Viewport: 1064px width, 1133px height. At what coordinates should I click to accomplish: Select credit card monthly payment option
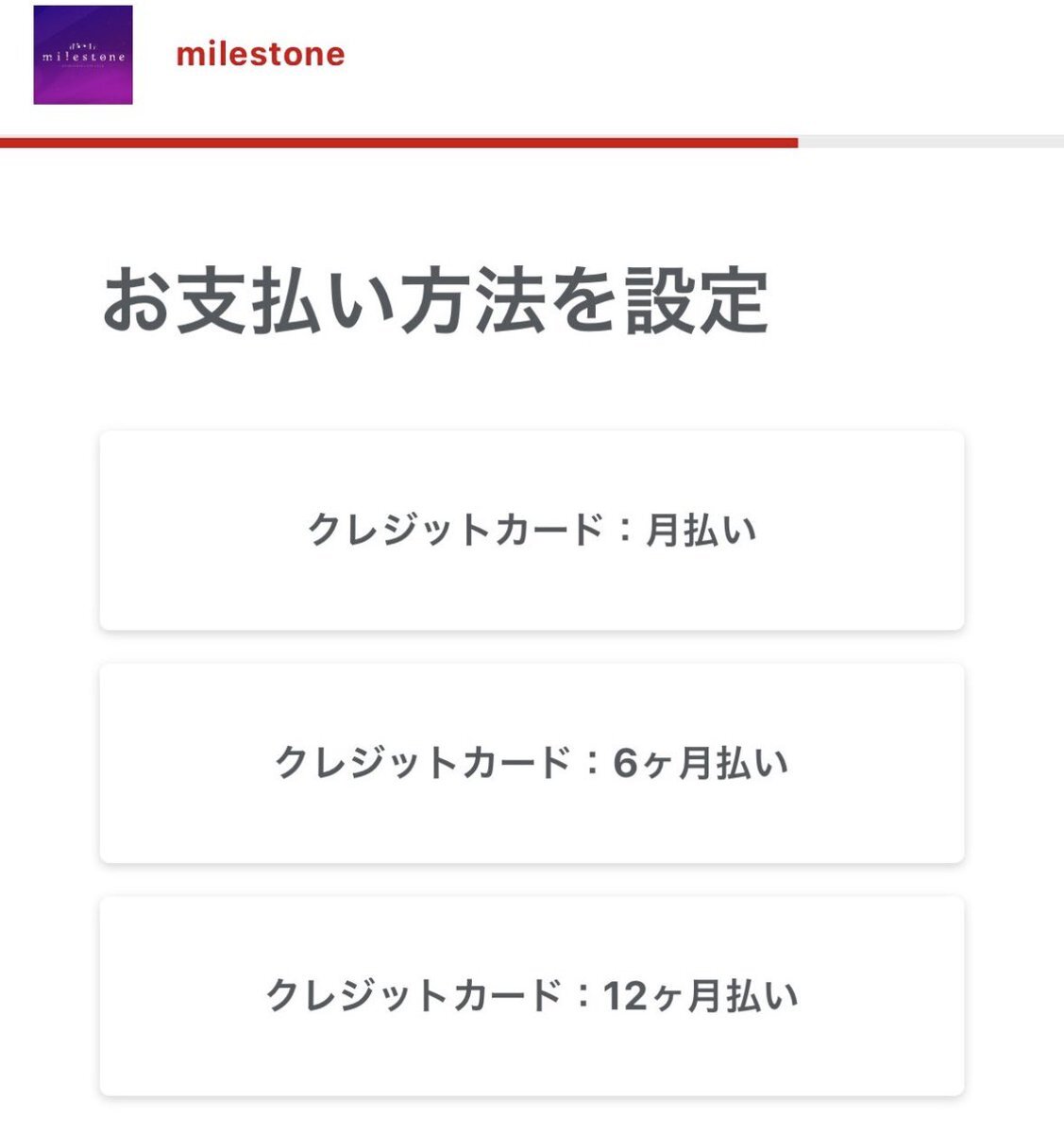pyautogui.click(x=532, y=531)
